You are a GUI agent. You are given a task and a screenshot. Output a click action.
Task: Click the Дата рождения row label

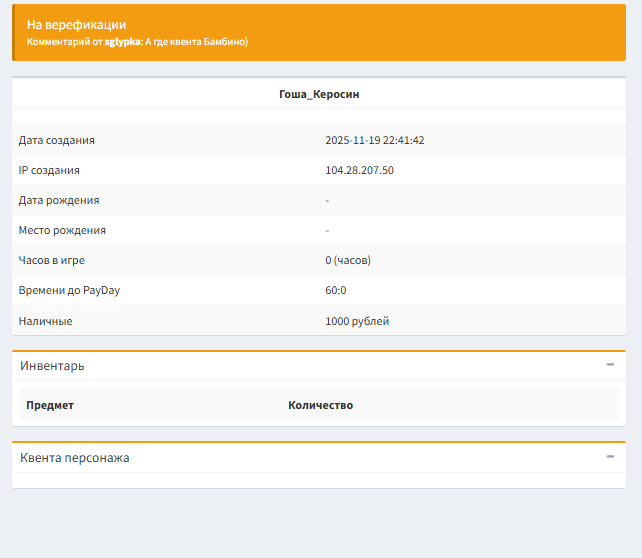59,200
